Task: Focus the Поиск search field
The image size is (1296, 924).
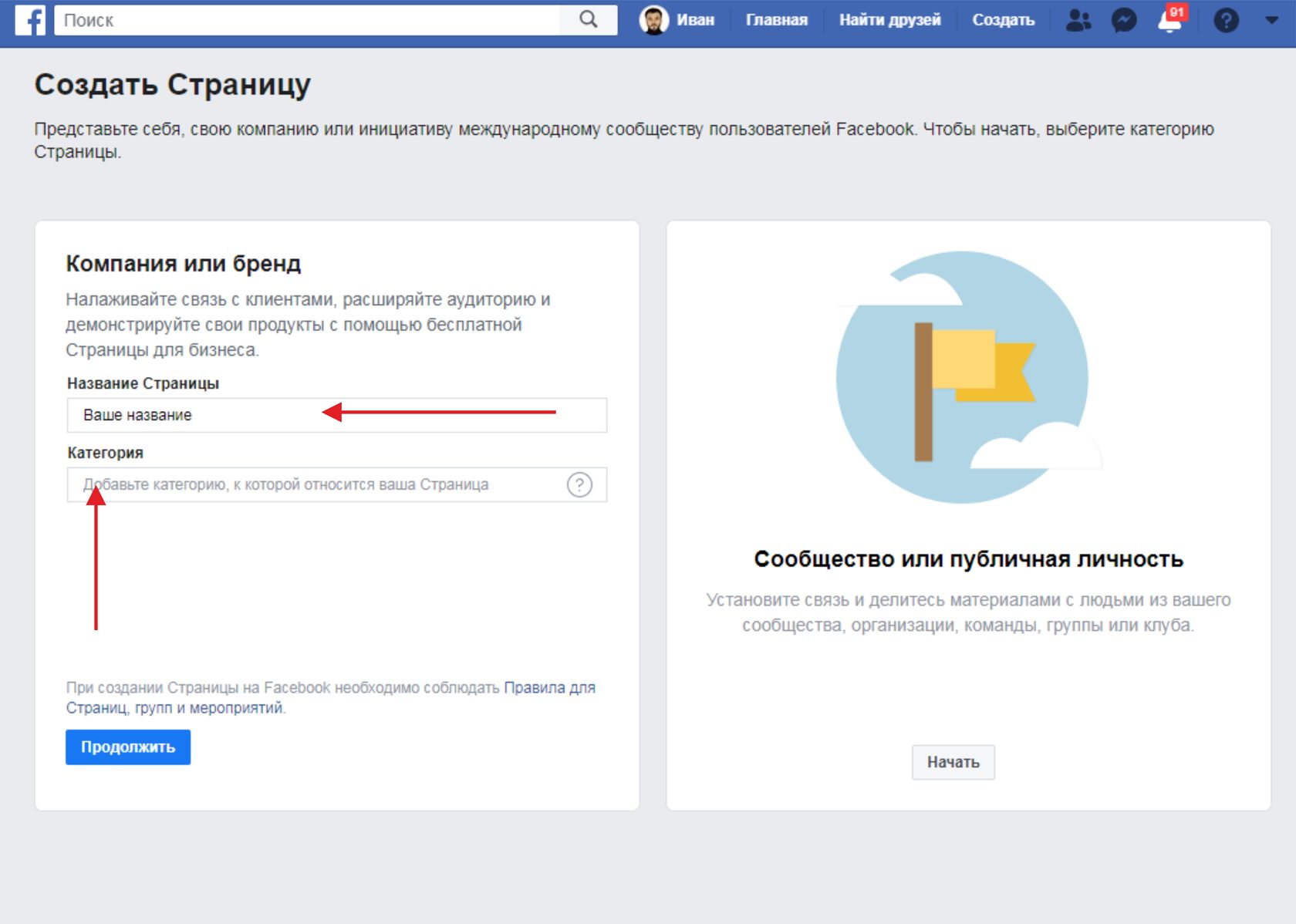Action: (x=307, y=20)
